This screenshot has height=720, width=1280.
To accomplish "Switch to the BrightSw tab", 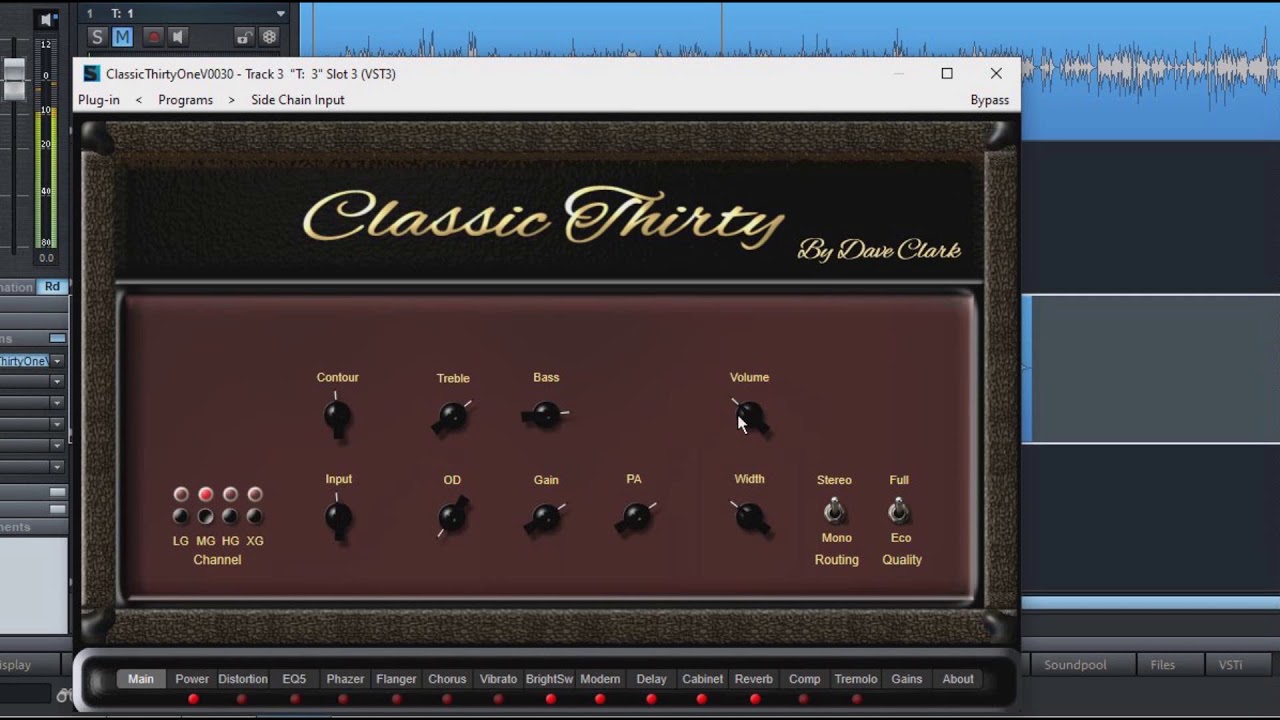I will pyautogui.click(x=549, y=679).
